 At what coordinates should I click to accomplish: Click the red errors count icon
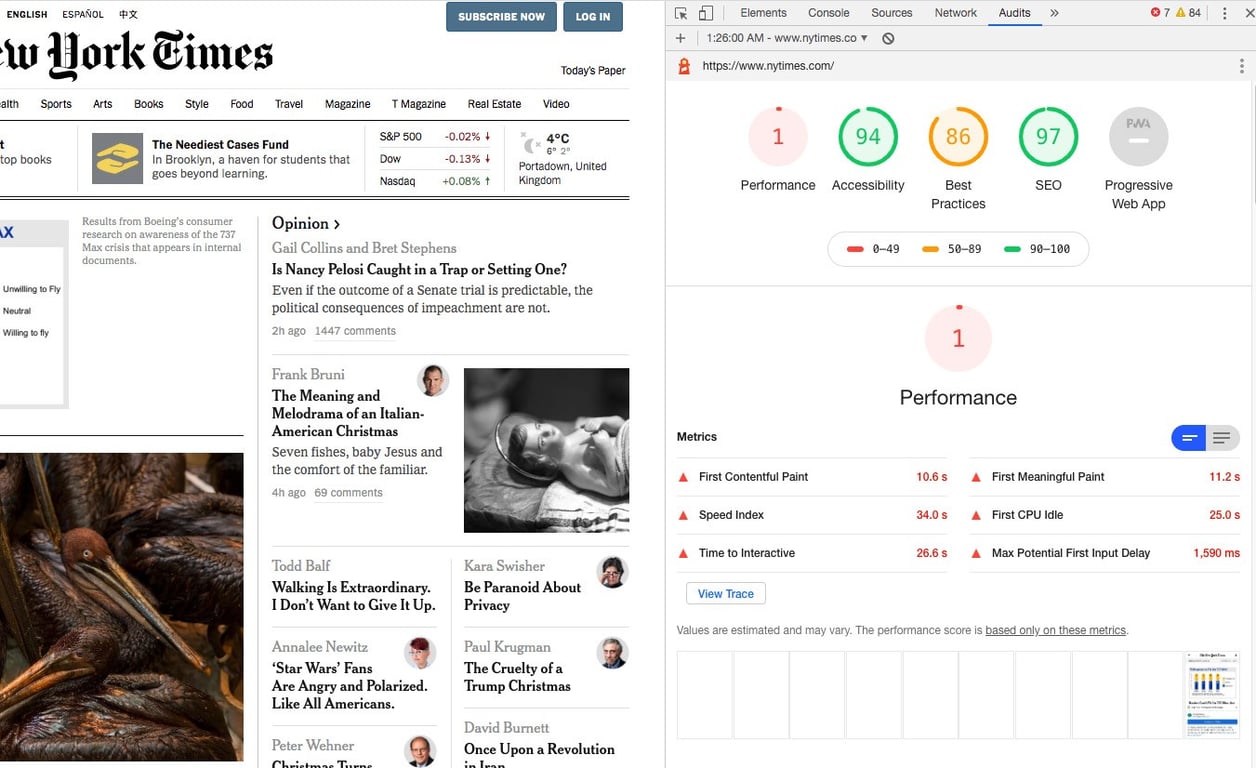pyautogui.click(x=1156, y=13)
